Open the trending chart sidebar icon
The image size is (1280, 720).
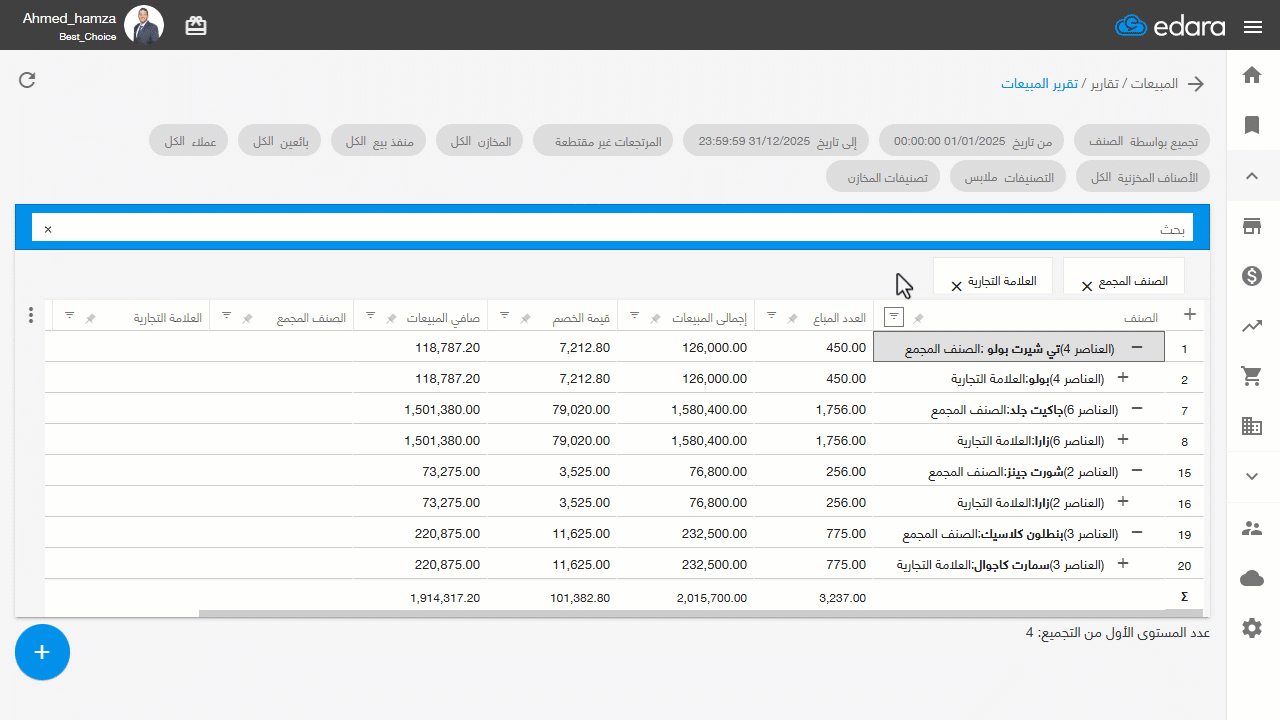pos(1252,325)
